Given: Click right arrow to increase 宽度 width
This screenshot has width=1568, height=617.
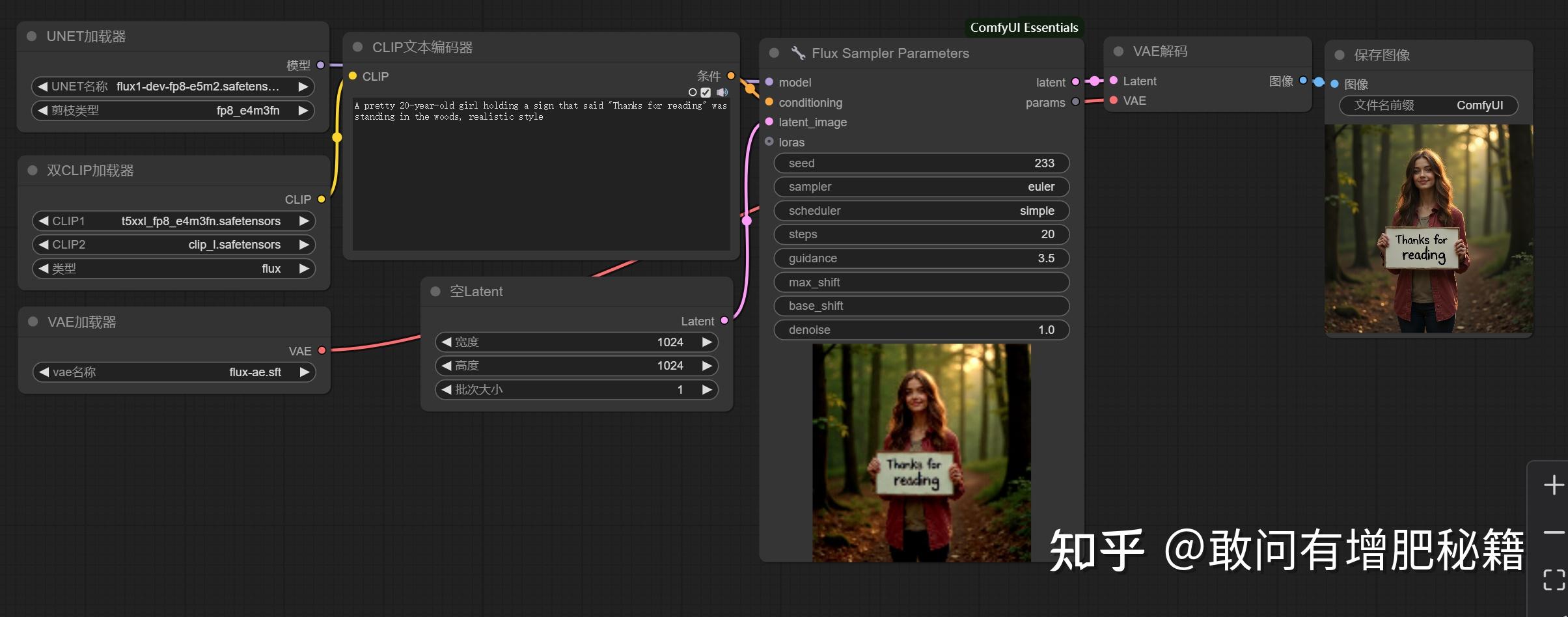Looking at the screenshot, I should click(x=707, y=342).
